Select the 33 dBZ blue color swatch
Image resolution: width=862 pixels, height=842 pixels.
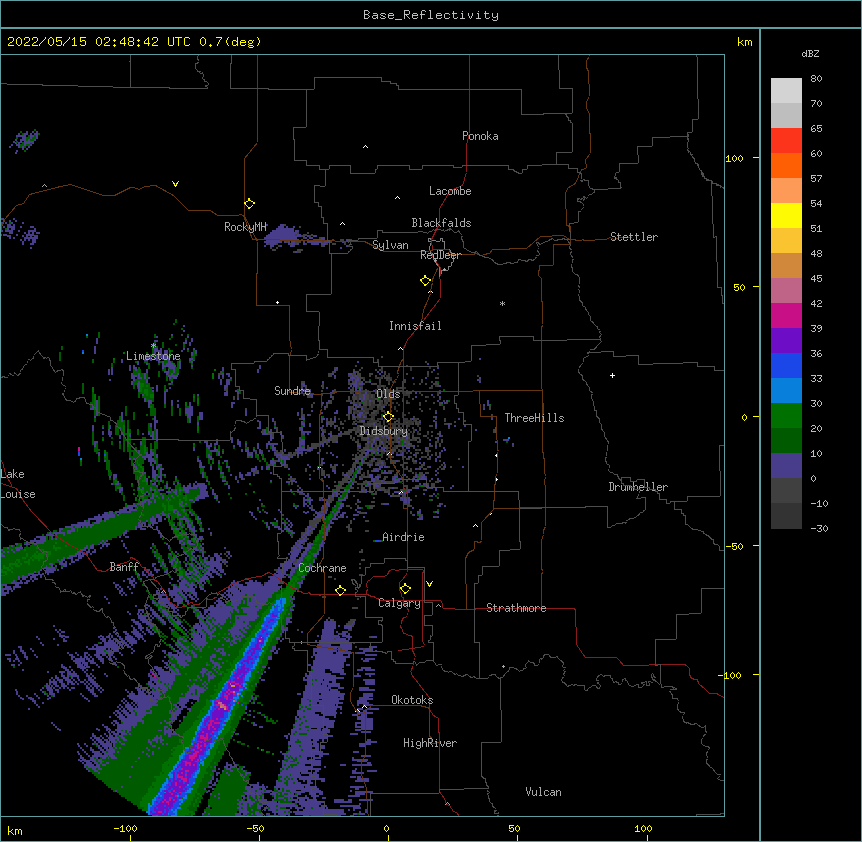(786, 390)
